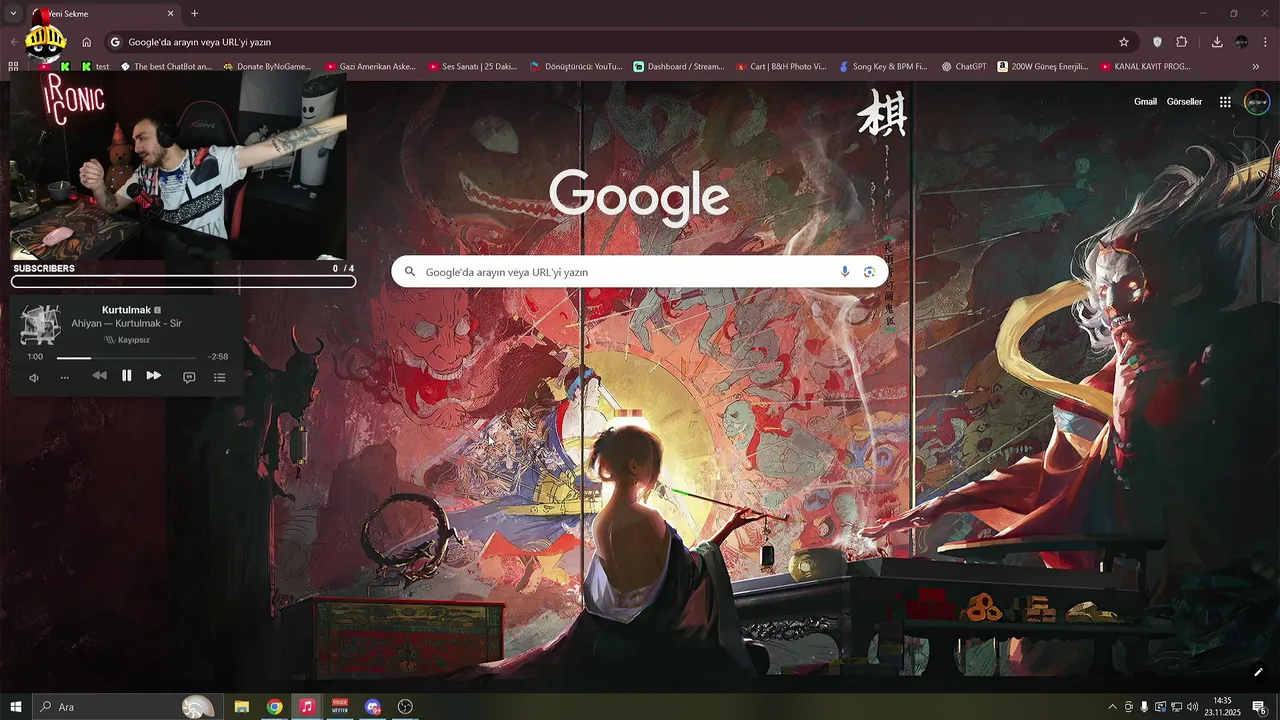The width and height of the screenshot is (1280, 720).
Task: Click the Home button in Chrome toolbar
Action: pyautogui.click(x=87, y=42)
